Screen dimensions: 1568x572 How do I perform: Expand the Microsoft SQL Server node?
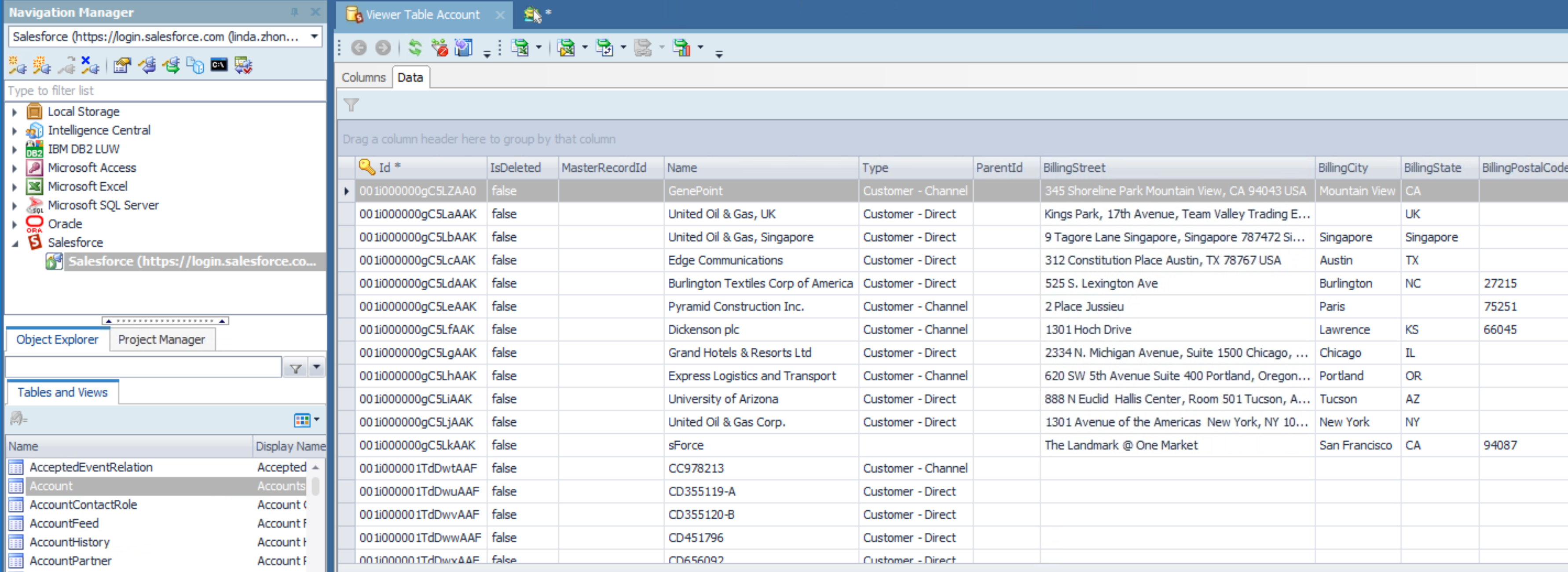click(15, 206)
